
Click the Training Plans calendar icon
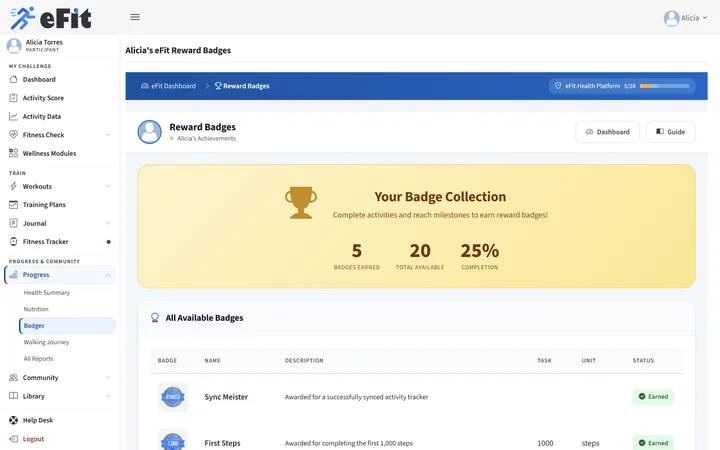pyautogui.click(x=13, y=204)
